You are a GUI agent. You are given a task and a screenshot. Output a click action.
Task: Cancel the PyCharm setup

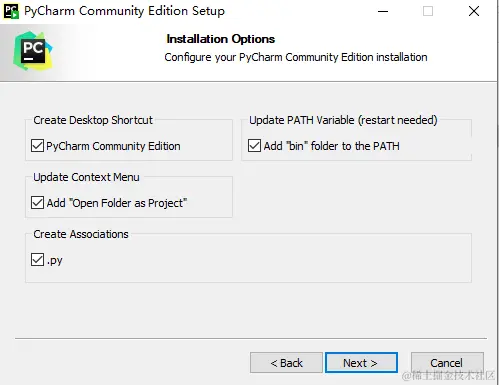coord(447,363)
